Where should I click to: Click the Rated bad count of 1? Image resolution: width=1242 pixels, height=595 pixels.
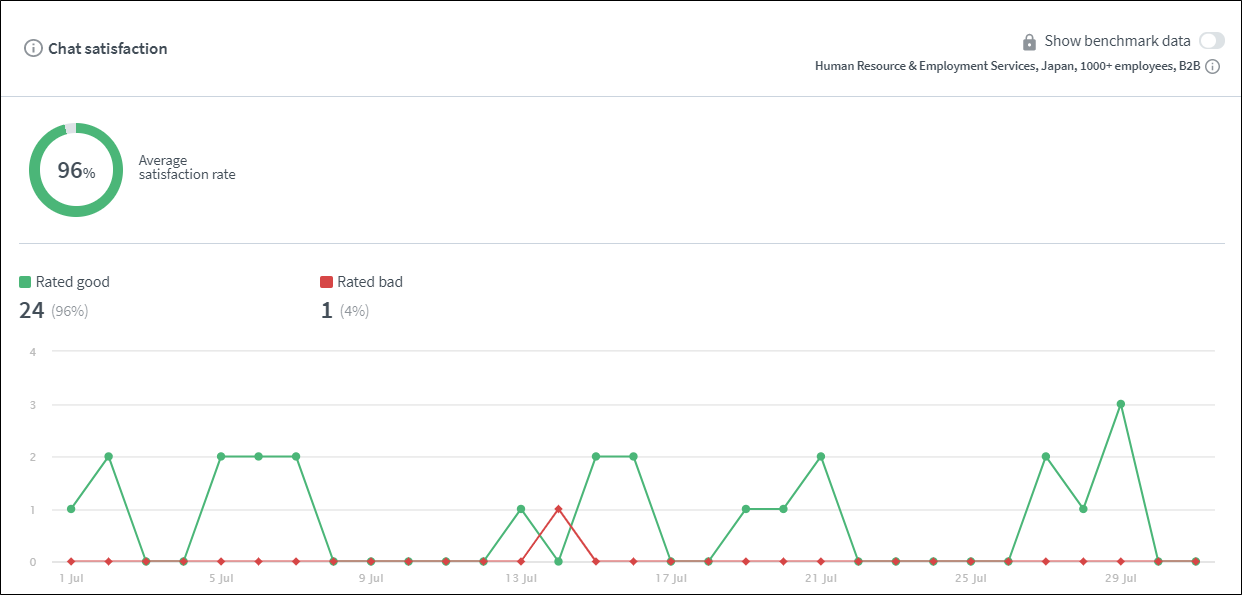(x=326, y=310)
